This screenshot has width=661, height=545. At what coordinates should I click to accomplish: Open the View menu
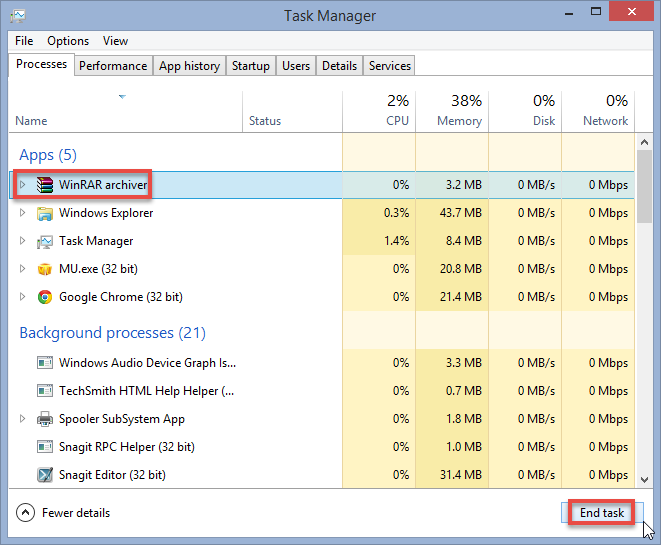coord(115,41)
